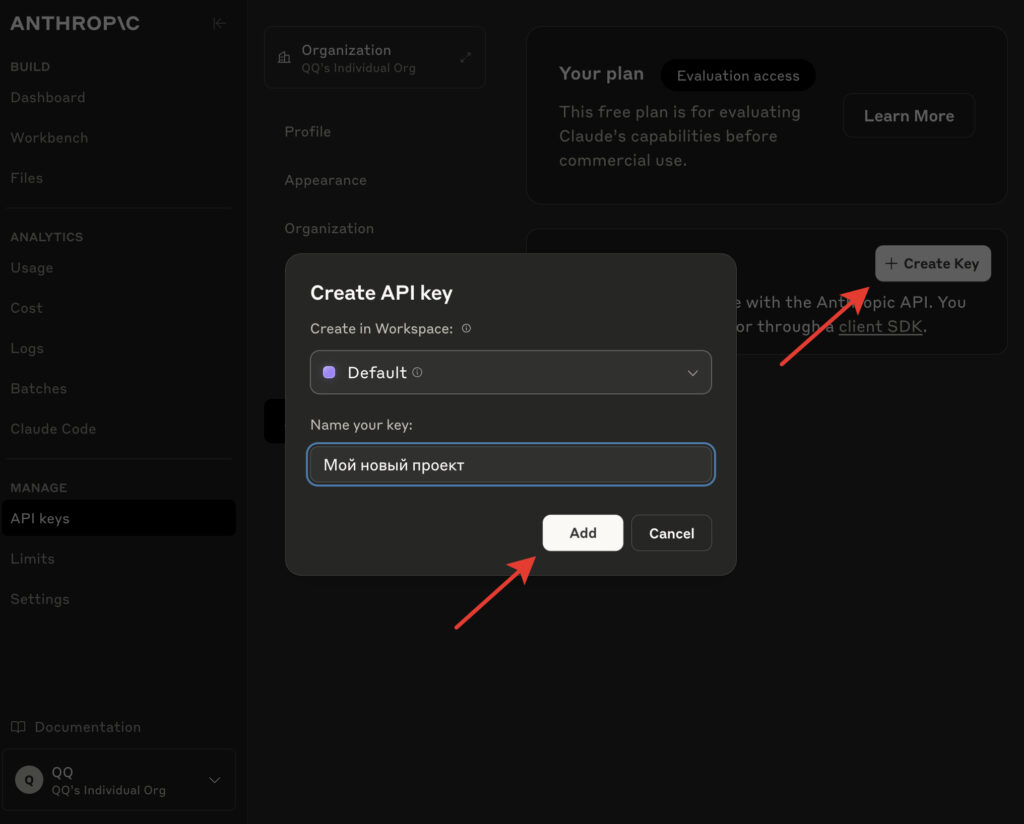Click the organization building icon
1024x824 pixels.
click(x=284, y=57)
